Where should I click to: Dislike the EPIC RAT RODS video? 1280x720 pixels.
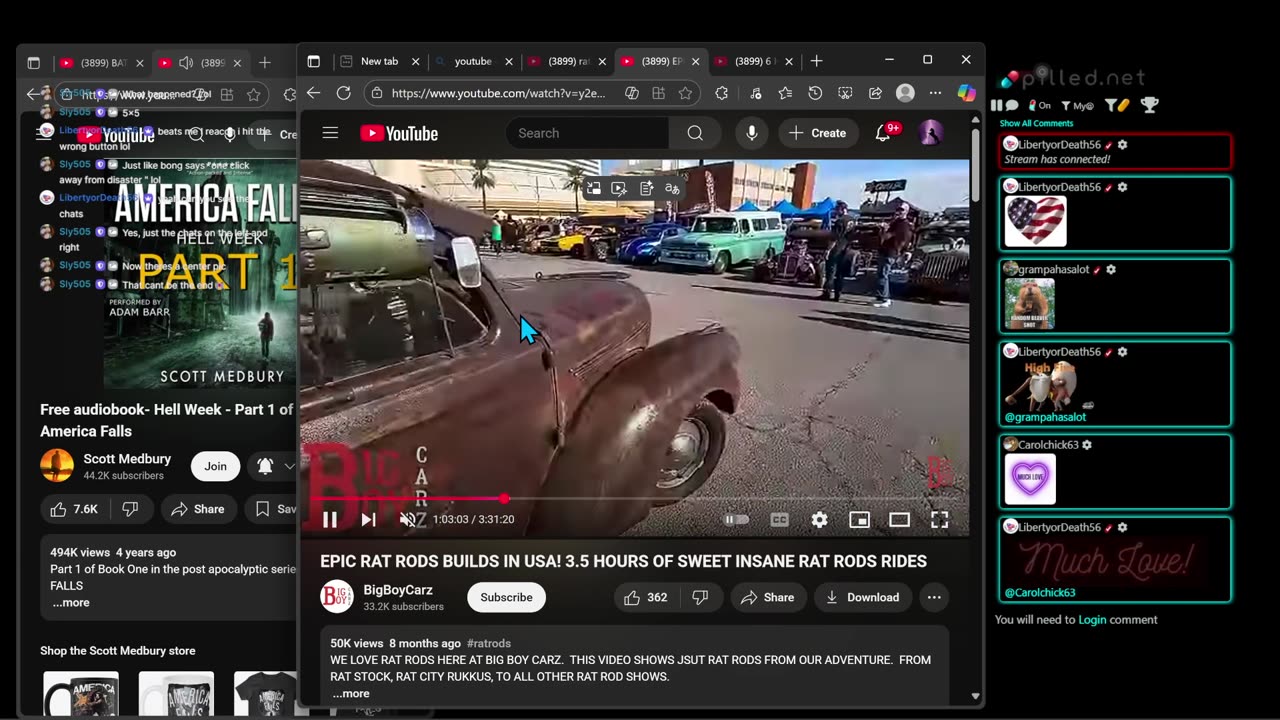700,597
